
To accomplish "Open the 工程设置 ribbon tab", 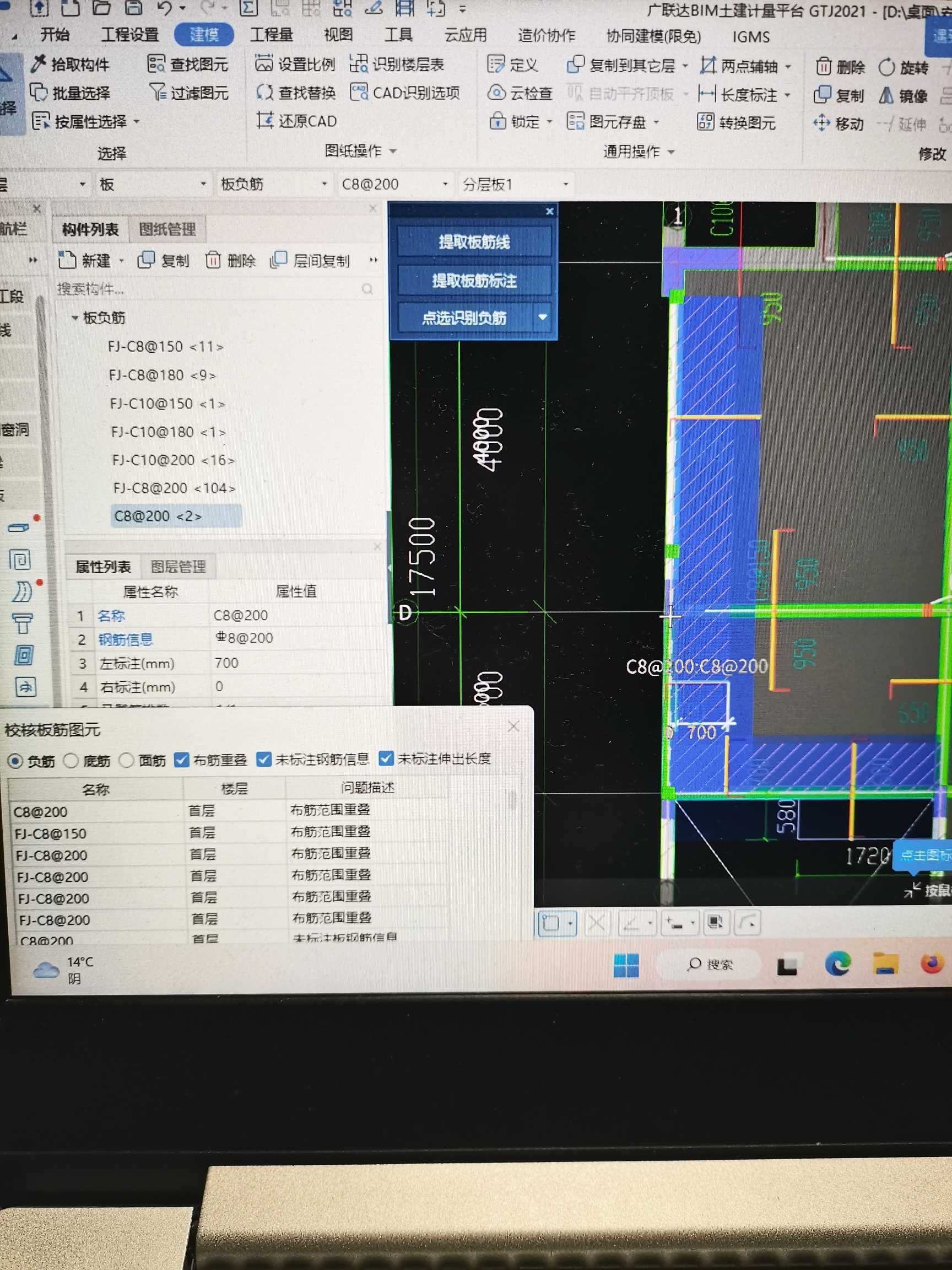I will point(130,34).
